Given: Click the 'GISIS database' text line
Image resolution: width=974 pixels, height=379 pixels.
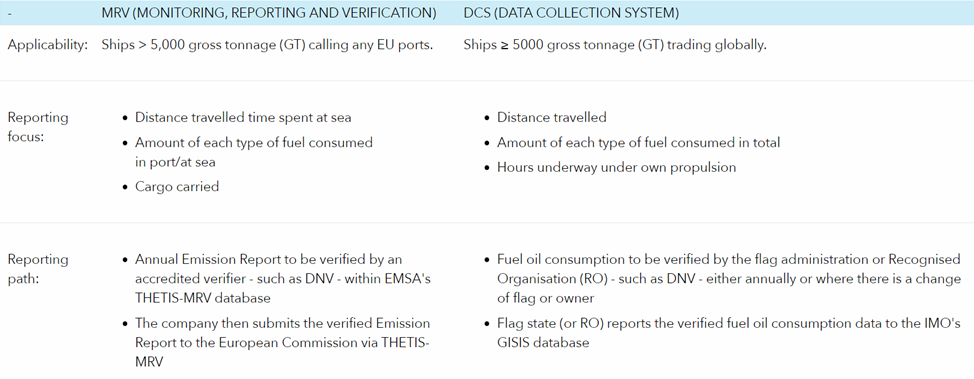Looking at the screenshot, I should (x=543, y=342).
